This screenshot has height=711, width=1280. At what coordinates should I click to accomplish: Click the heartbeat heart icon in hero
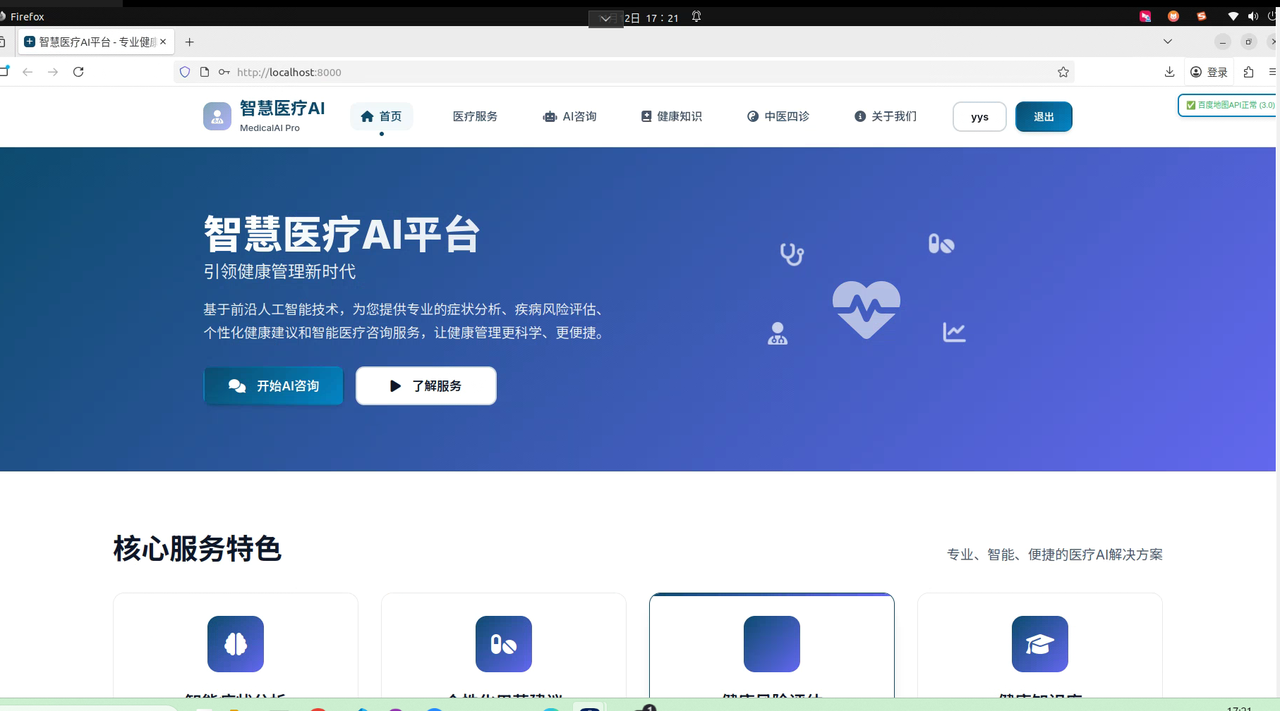click(866, 309)
